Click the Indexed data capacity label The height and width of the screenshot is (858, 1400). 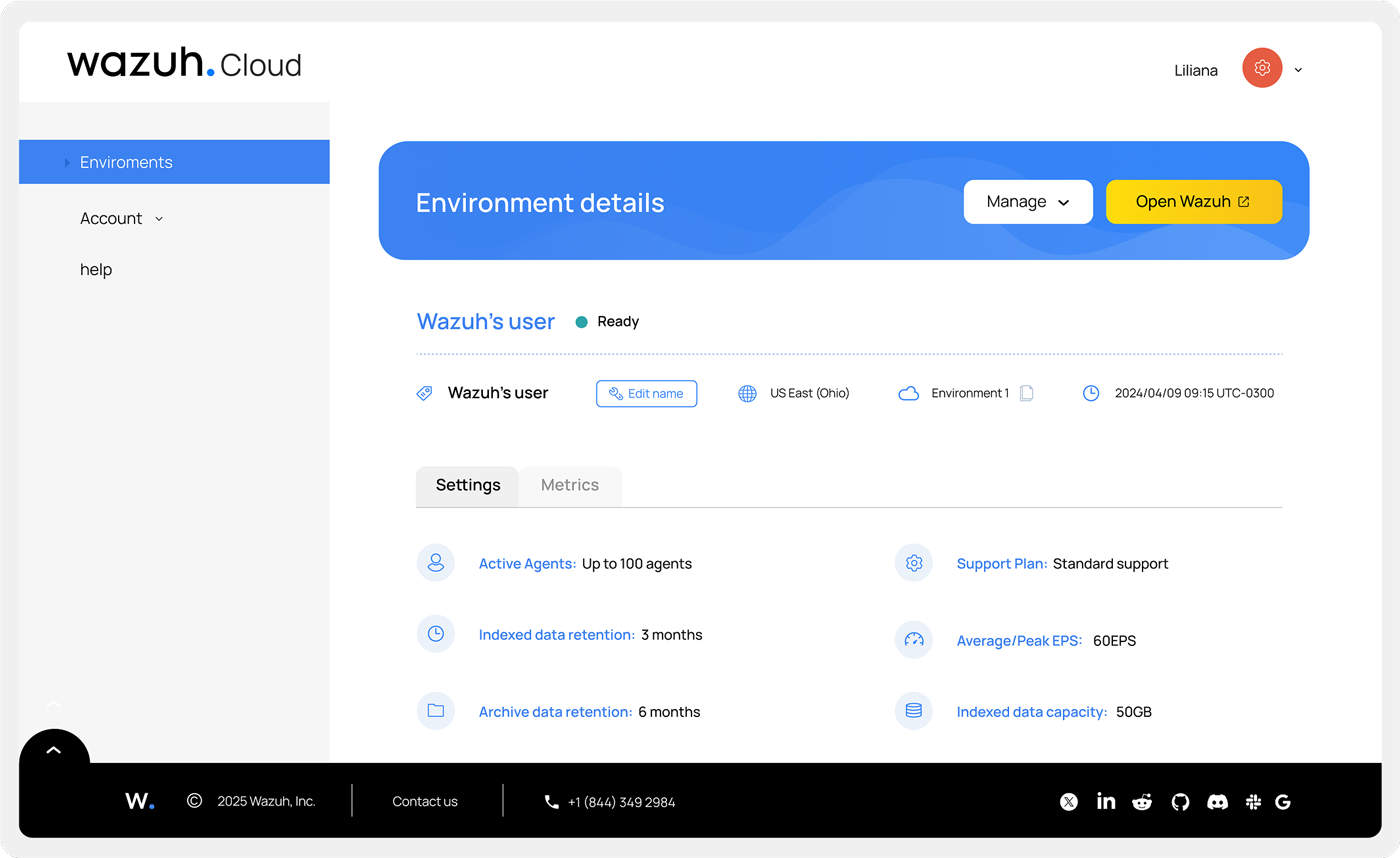click(x=1032, y=712)
